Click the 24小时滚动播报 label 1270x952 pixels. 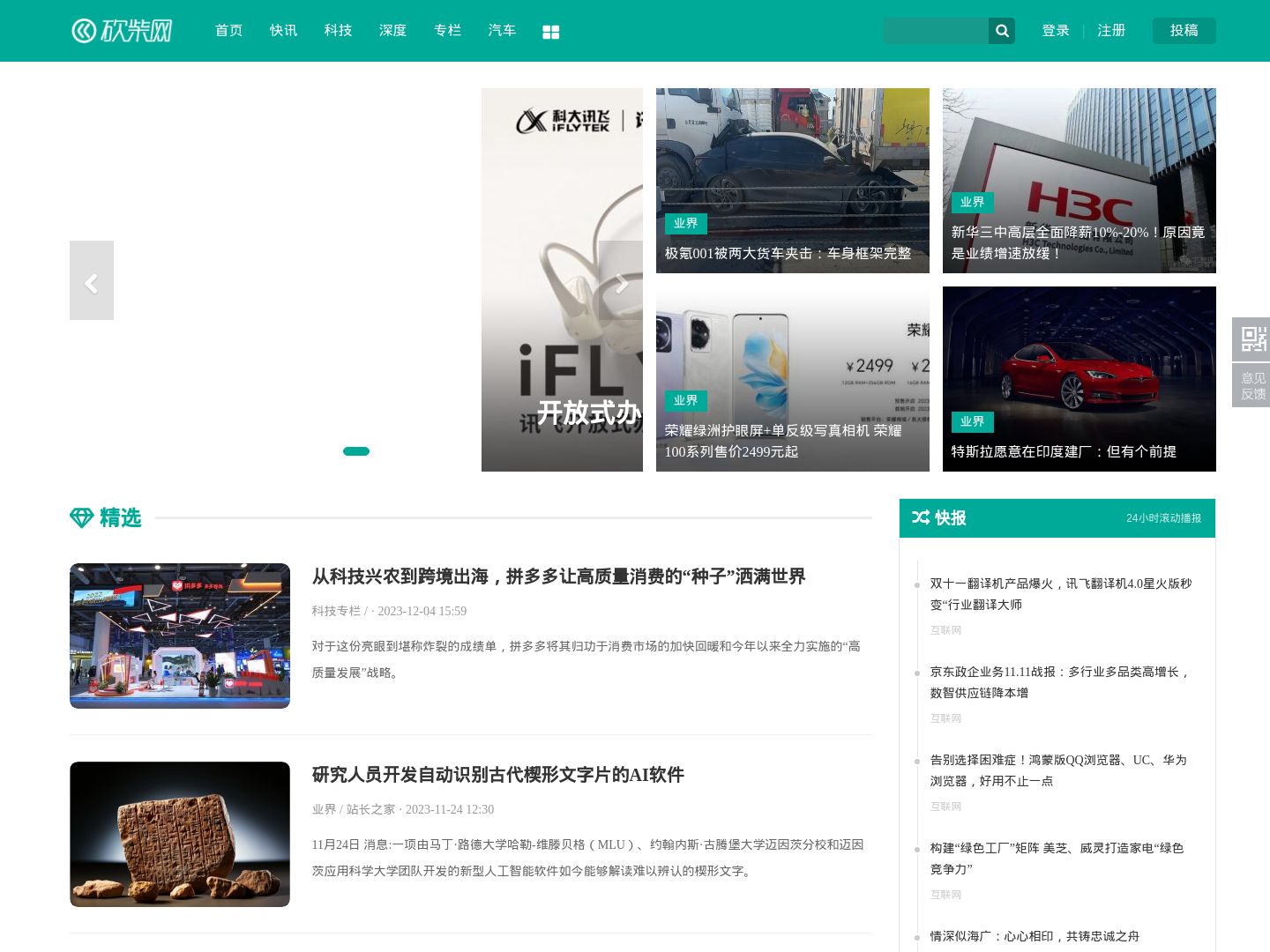tap(1163, 518)
